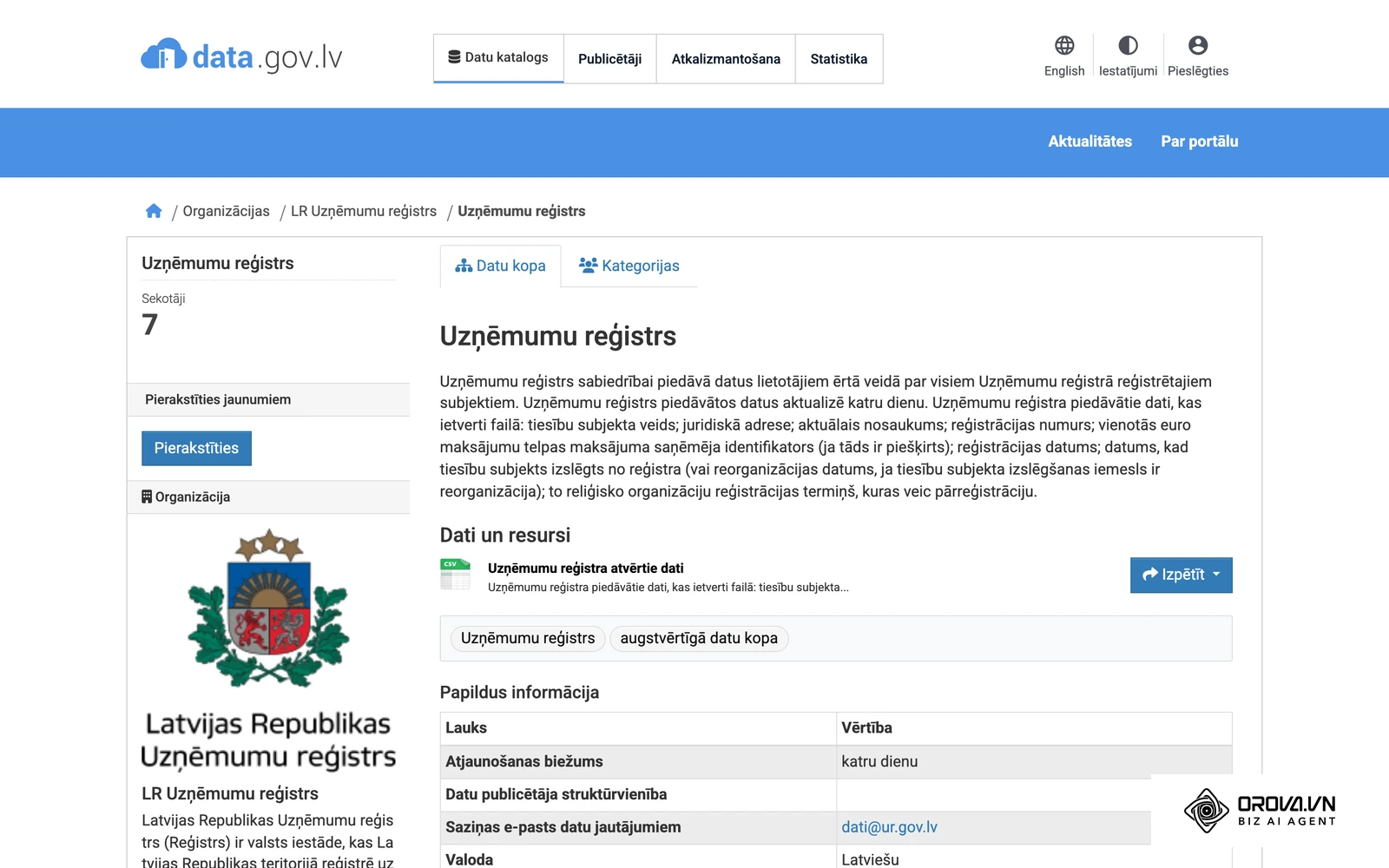Click the follower count 7

pos(150,325)
